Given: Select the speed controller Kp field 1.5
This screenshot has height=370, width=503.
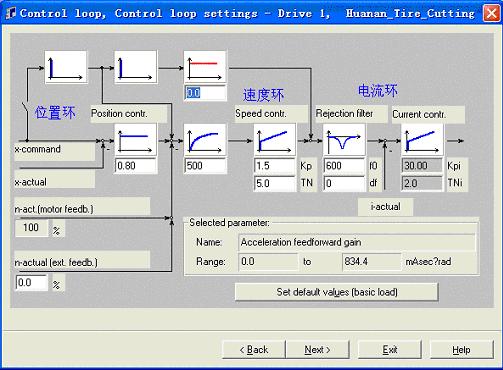Looking at the screenshot, I should pos(275,166).
